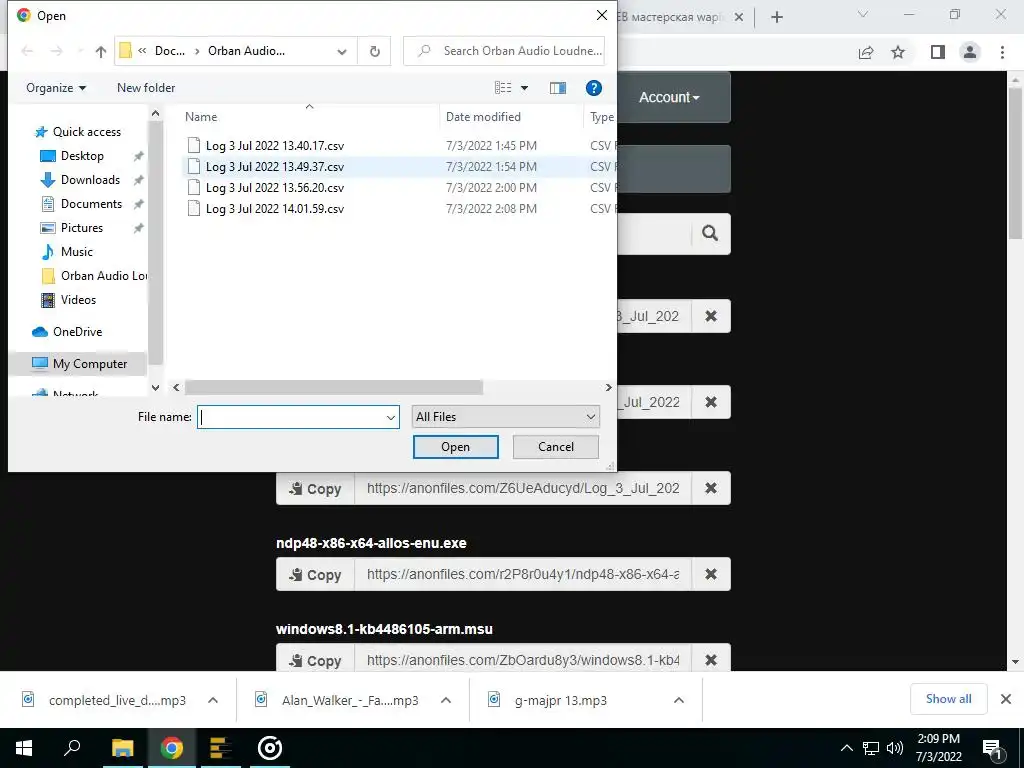This screenshot has height=768, width=1024.
Task: Open Chrome three-dot menu
Action: (1002, 52)
